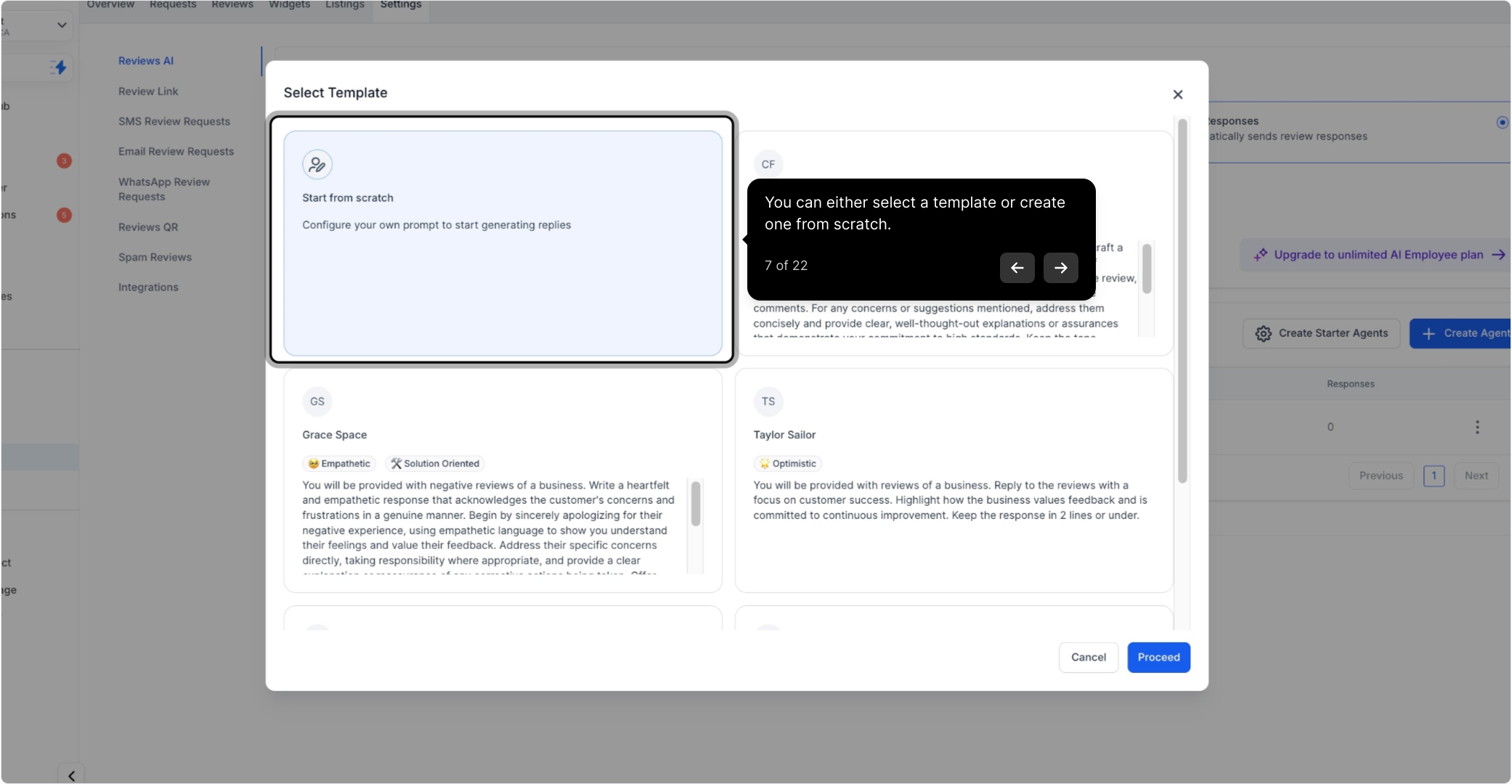Switch to the Reviews tab

tap(232, 5)
